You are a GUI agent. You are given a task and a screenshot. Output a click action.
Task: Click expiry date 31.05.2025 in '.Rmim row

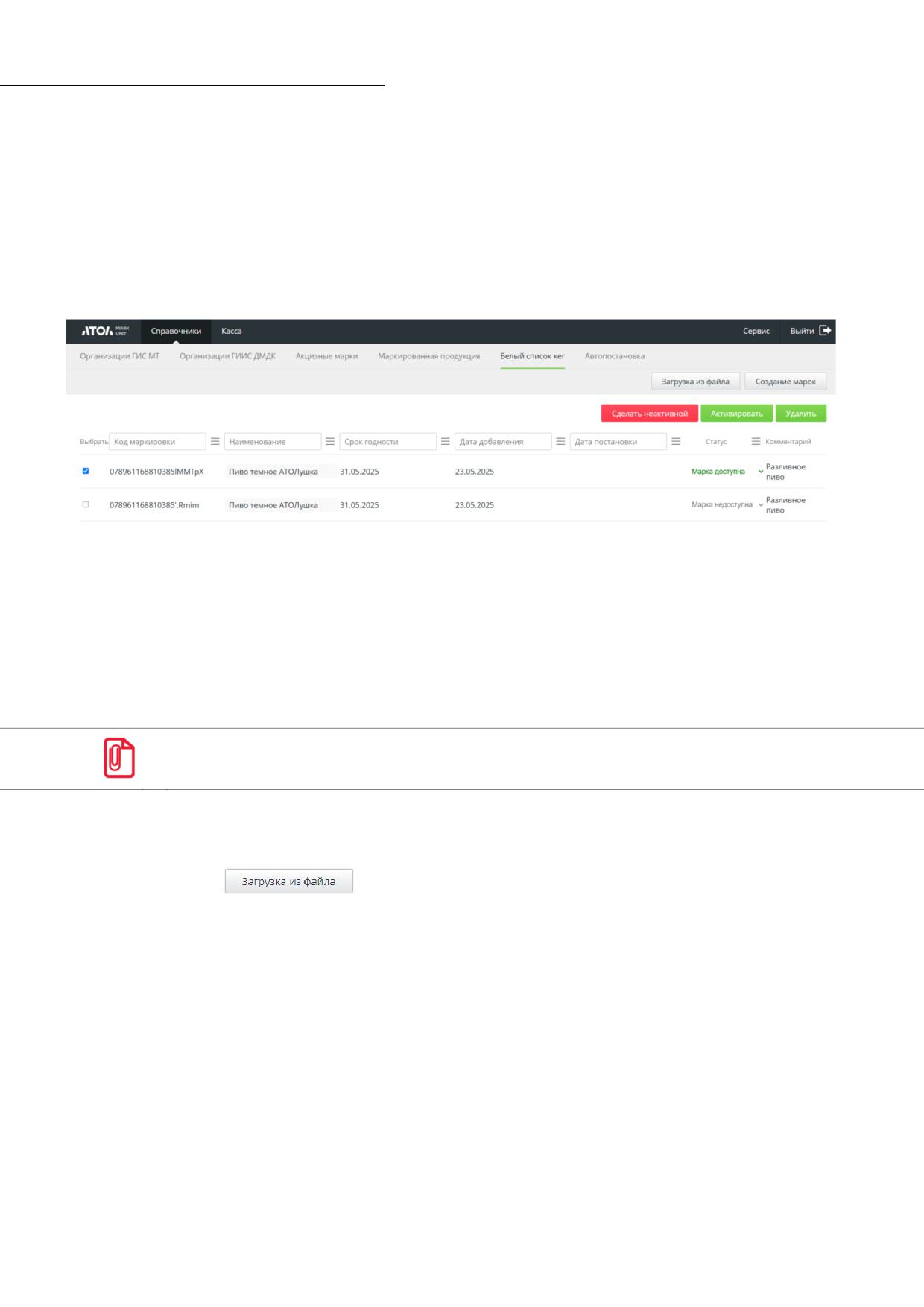(359, 505)
